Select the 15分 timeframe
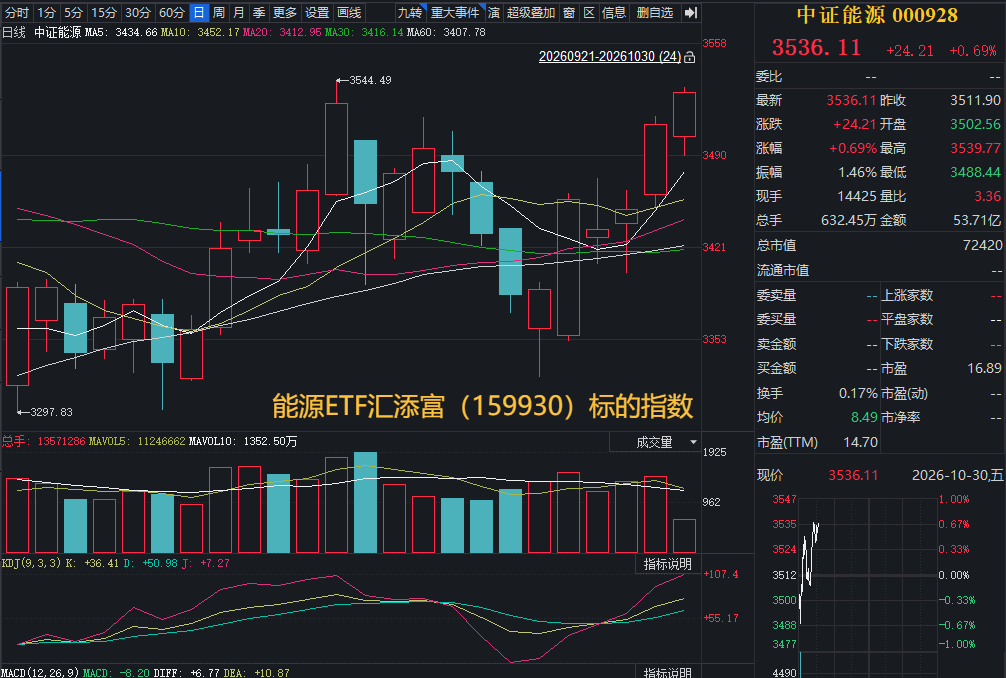 pyautogui.click(x=103, y=12)
